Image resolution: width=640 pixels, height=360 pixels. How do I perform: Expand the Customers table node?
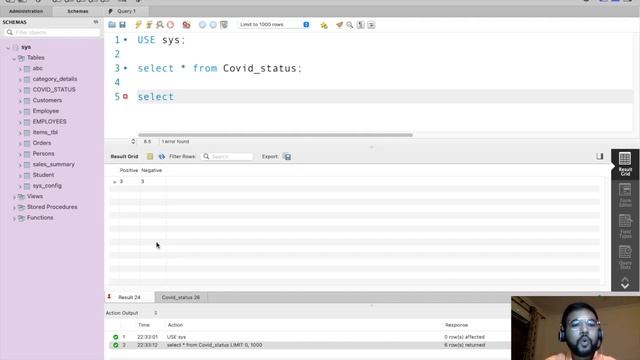[20, 101]
